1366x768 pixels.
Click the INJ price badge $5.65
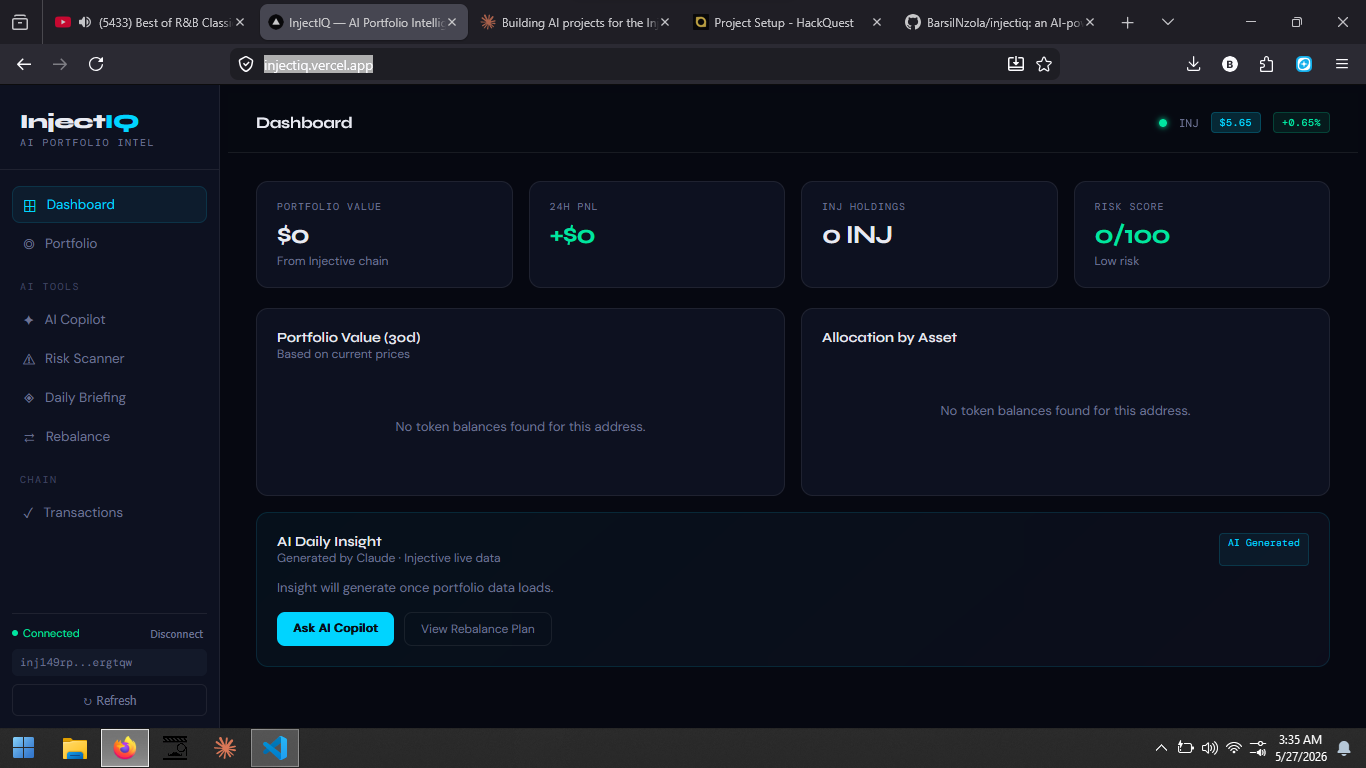coord(1236,123)
